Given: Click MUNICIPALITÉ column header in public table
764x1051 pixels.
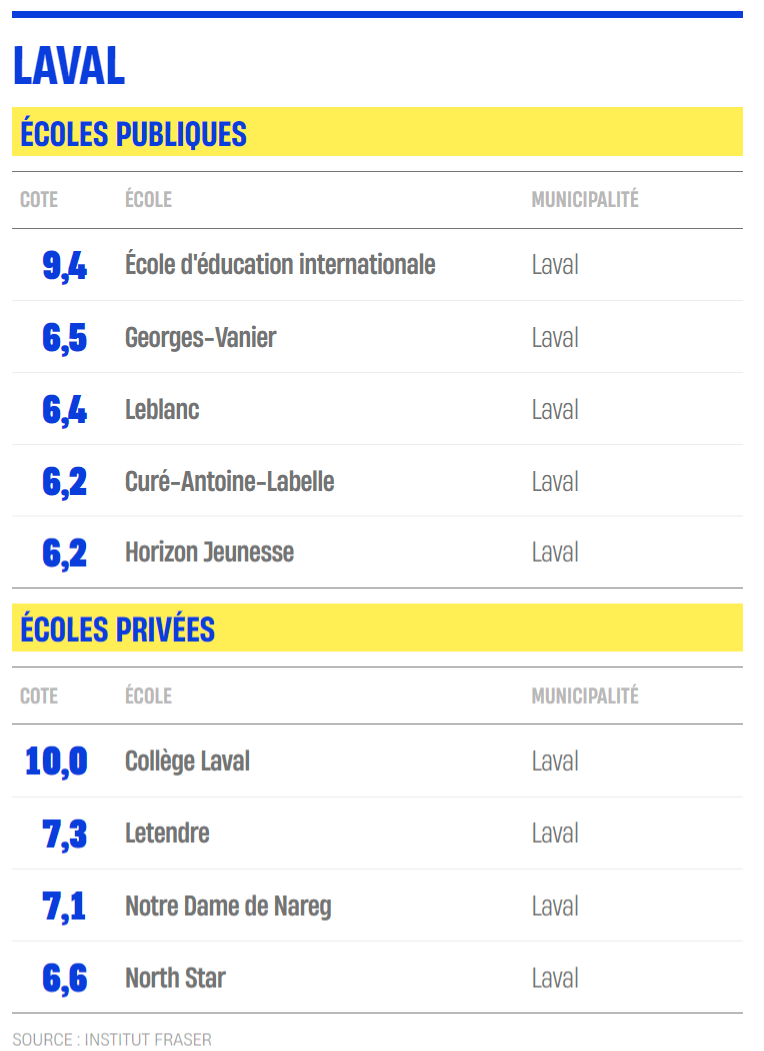Looking at the screenshot, I should [585, 199].
